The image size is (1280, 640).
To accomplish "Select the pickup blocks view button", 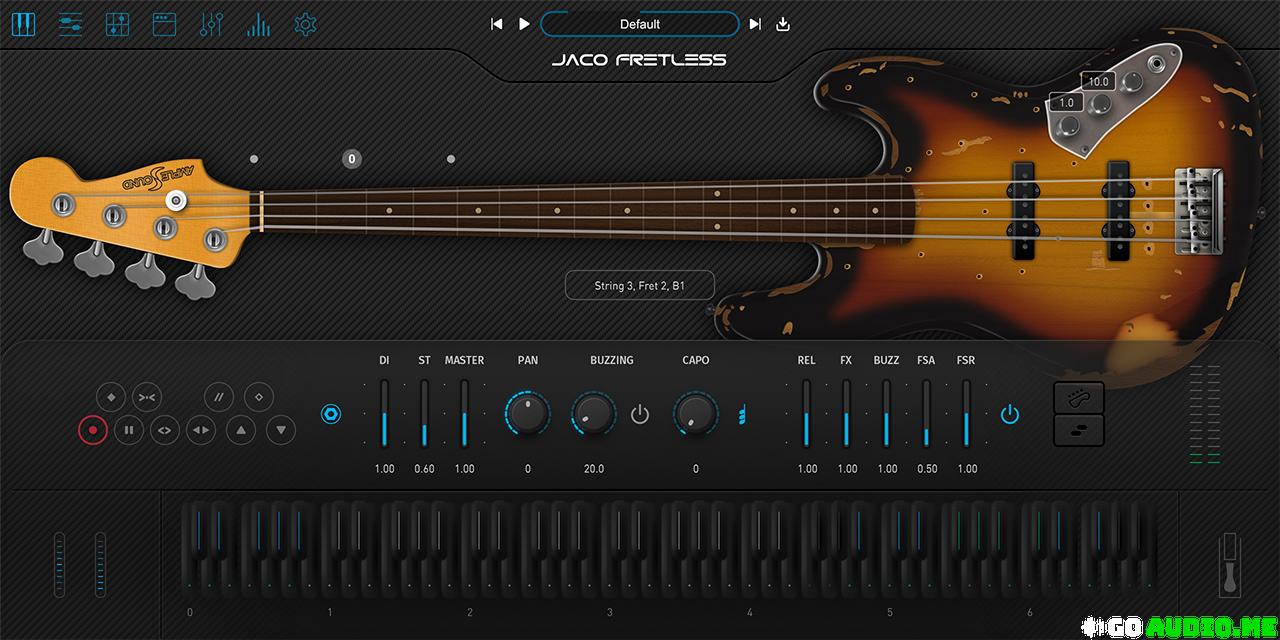I will point(1079,430).
